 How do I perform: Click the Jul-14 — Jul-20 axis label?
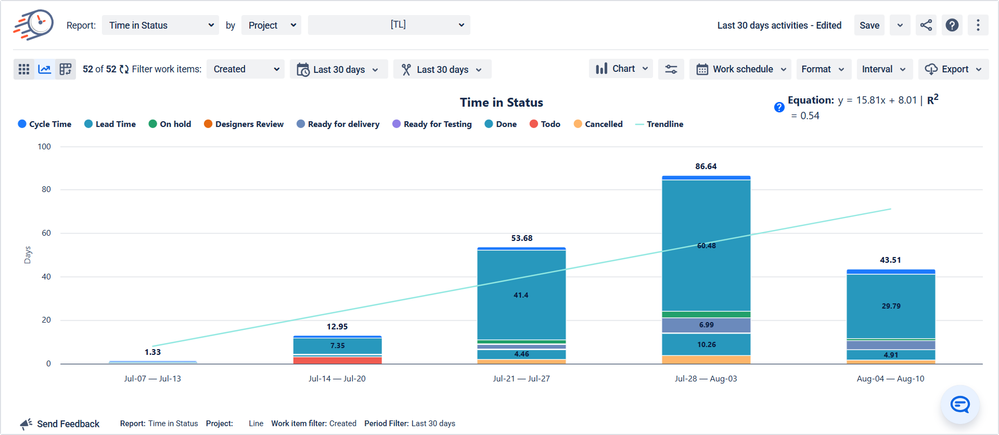point(337,378)
